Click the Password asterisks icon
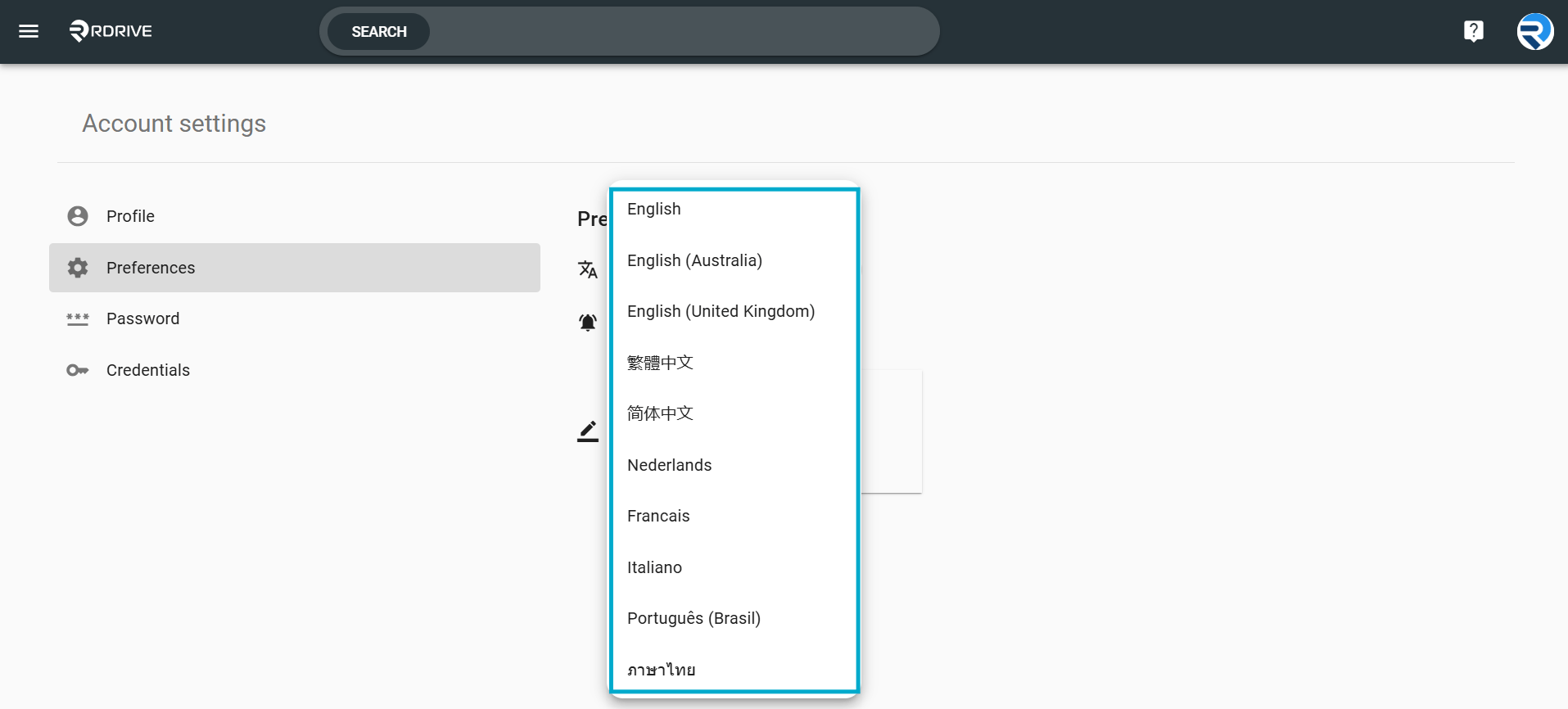 (78, 319)
